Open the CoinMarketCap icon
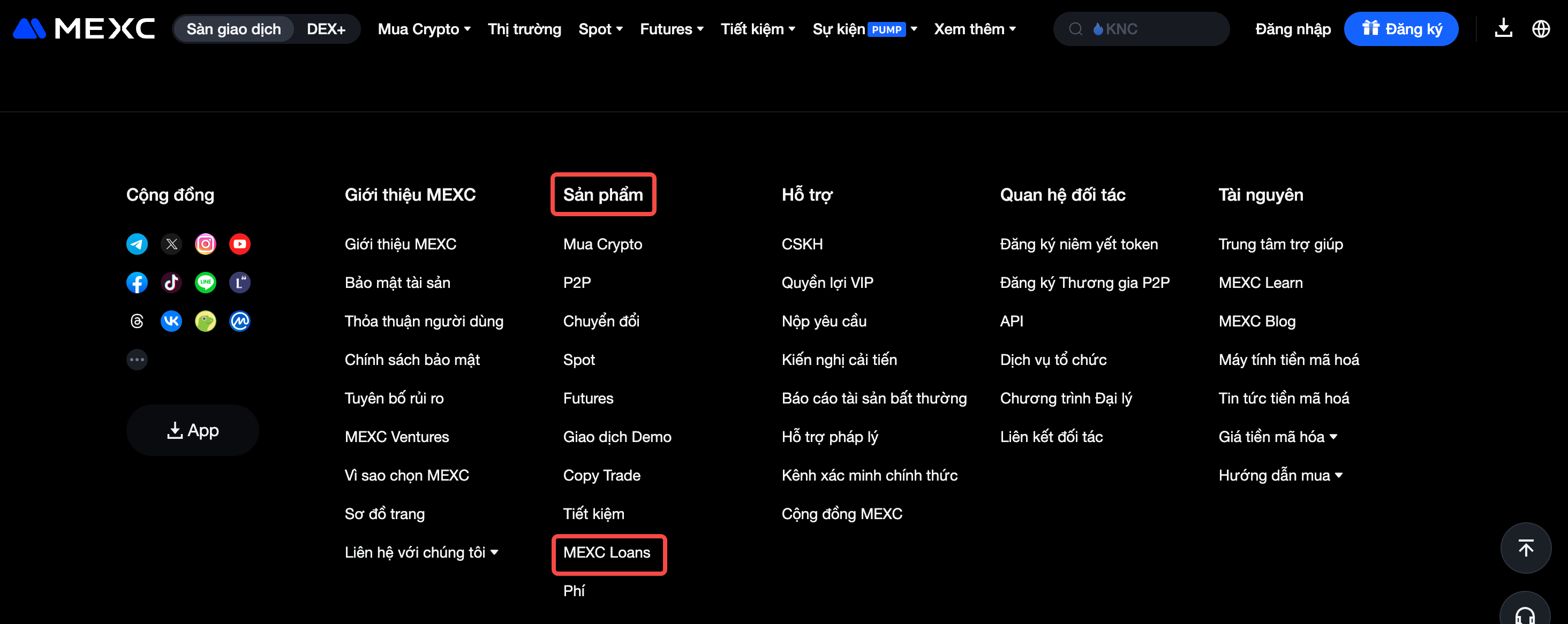This screenshot has height=624, width=1568. [x=240, y=321]
